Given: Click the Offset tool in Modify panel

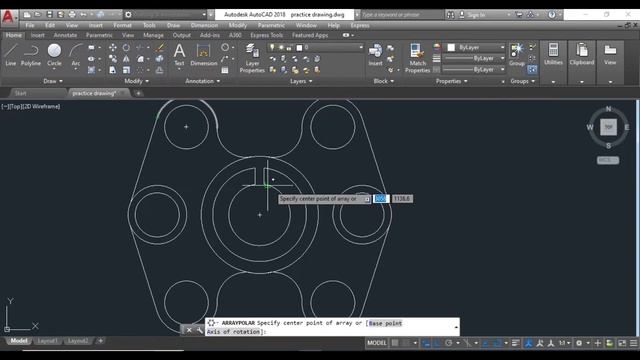Looking at the screenshot, I should (x=160, y=70).
